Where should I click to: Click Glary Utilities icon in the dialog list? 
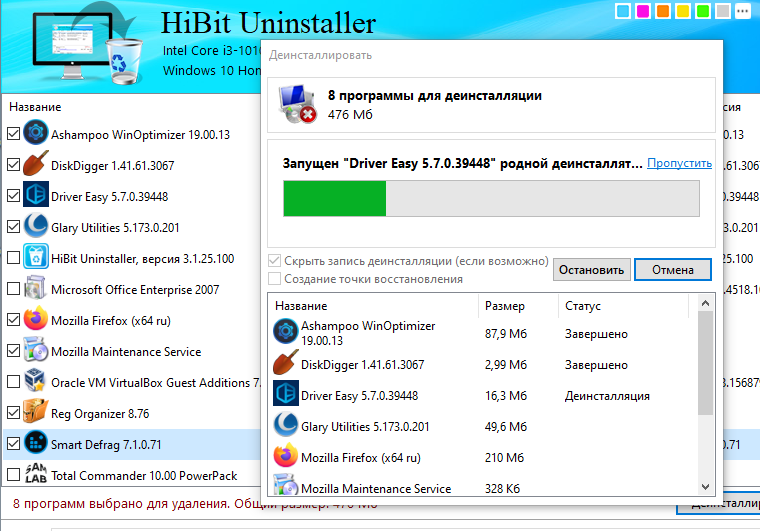click(x=285, y=424)
